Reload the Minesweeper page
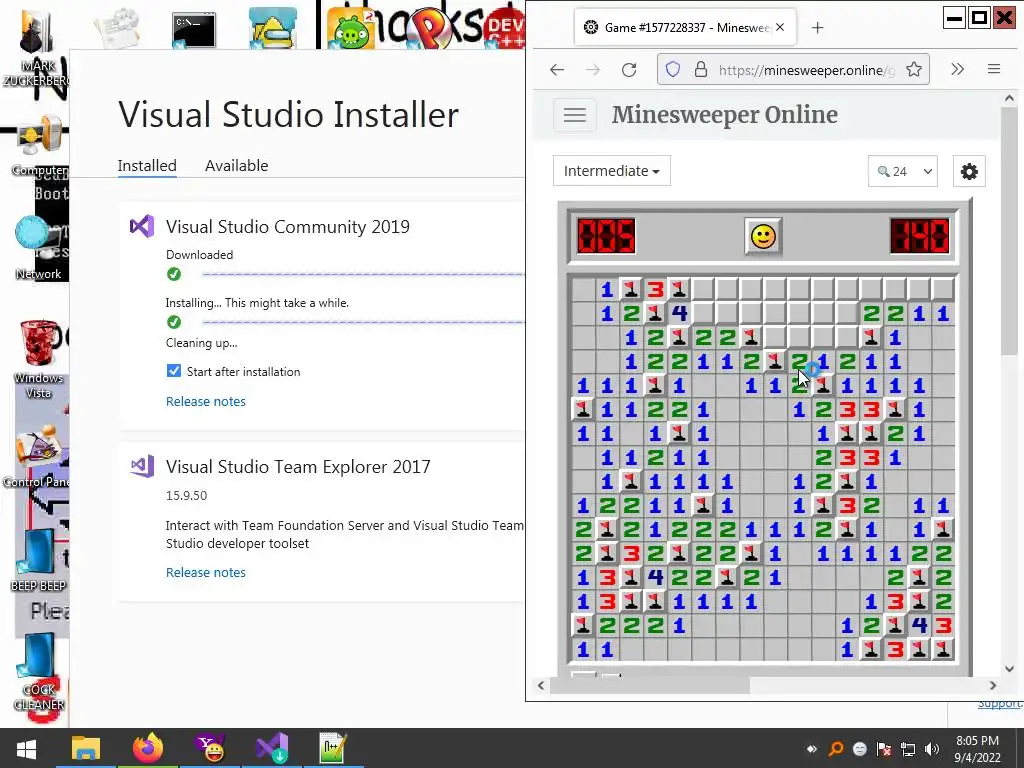 [629, 70]
